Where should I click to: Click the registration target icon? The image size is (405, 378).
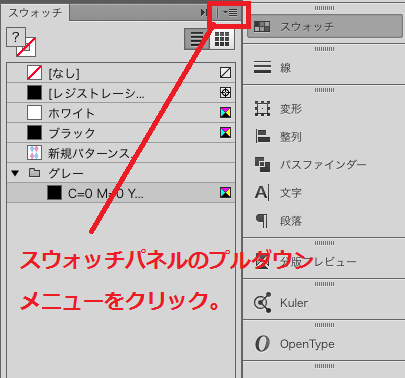click(225, 93)
